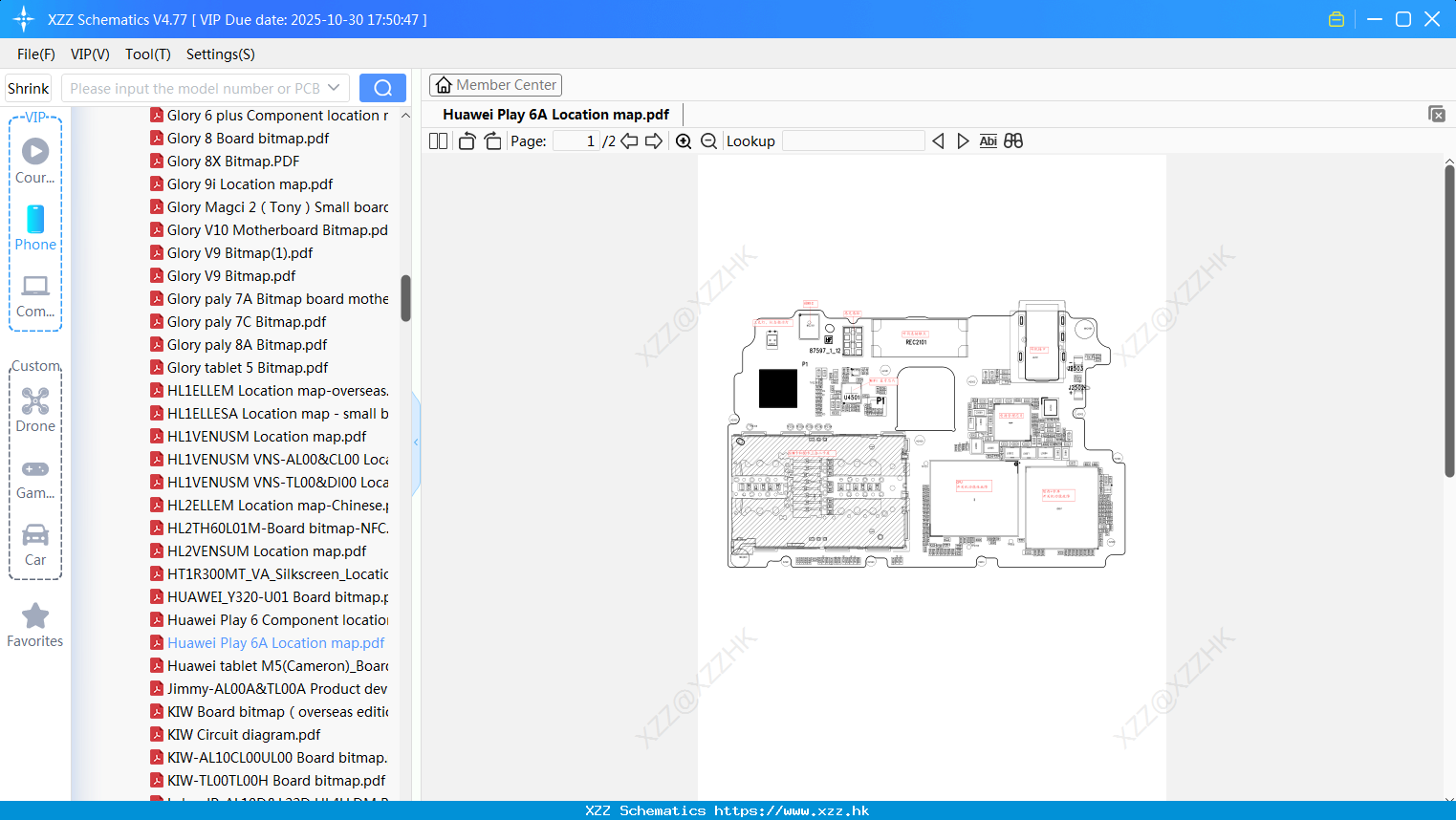Open Glory paly 8A Bitmap.pdf
Screen dimensions: 1456x820
pos(247,344)
